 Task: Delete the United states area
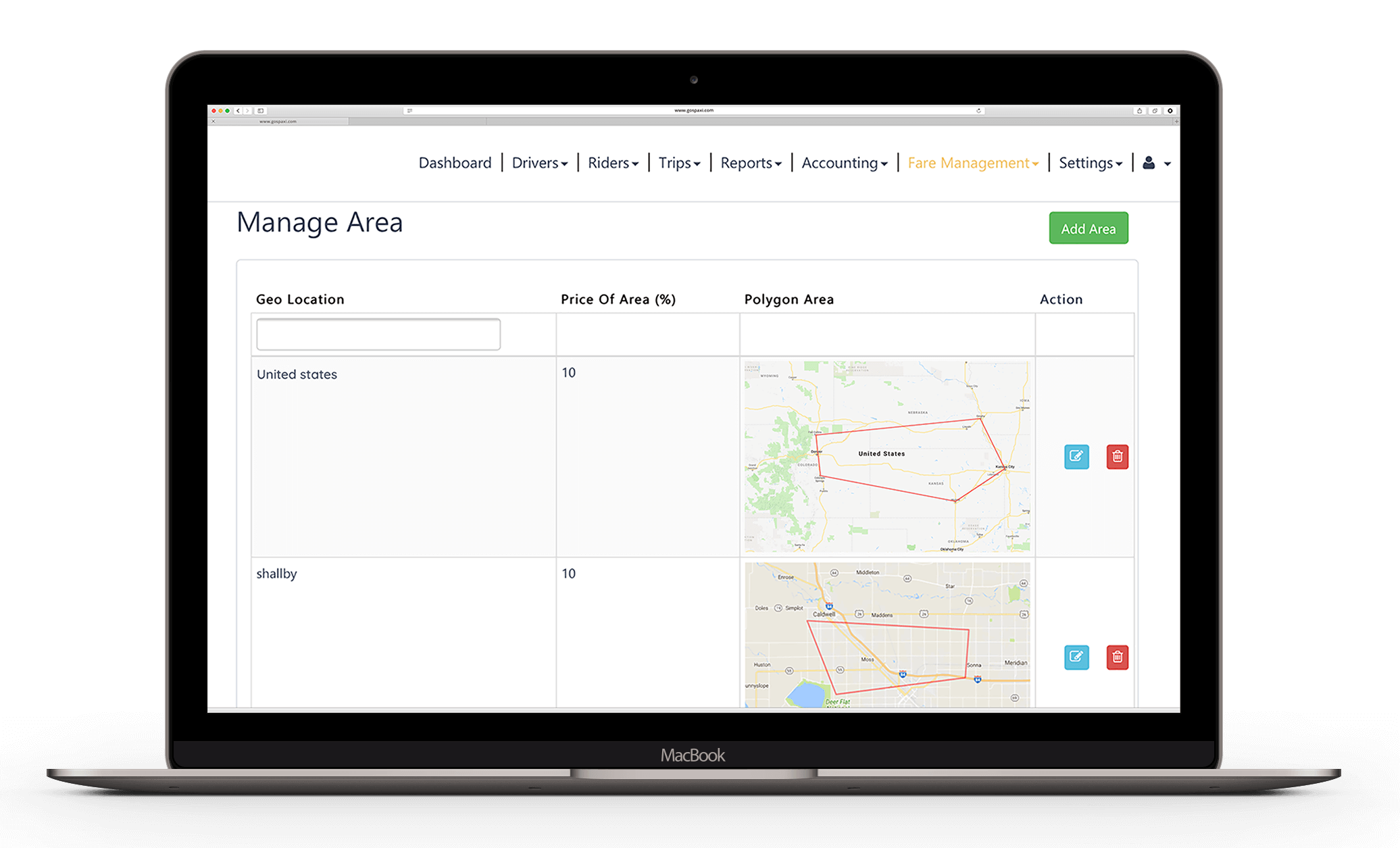click(x=1118, y=457)
